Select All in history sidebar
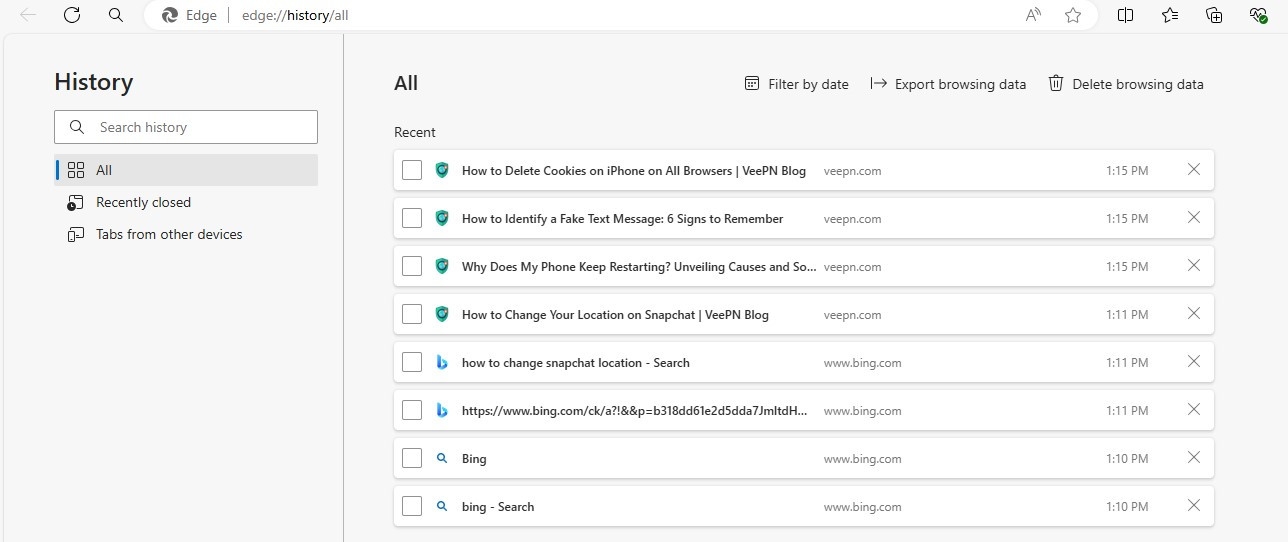 186,170
